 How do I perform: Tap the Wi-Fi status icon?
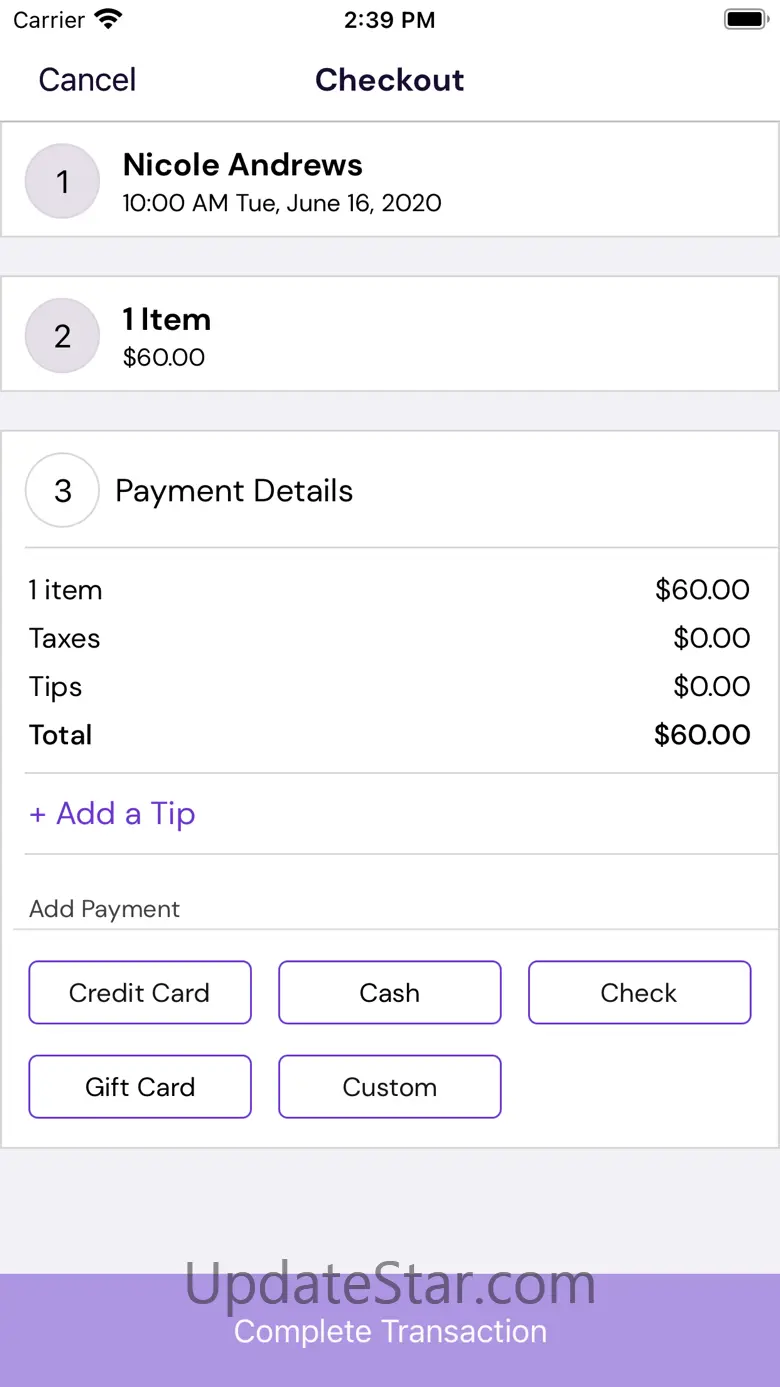point(107,19)
